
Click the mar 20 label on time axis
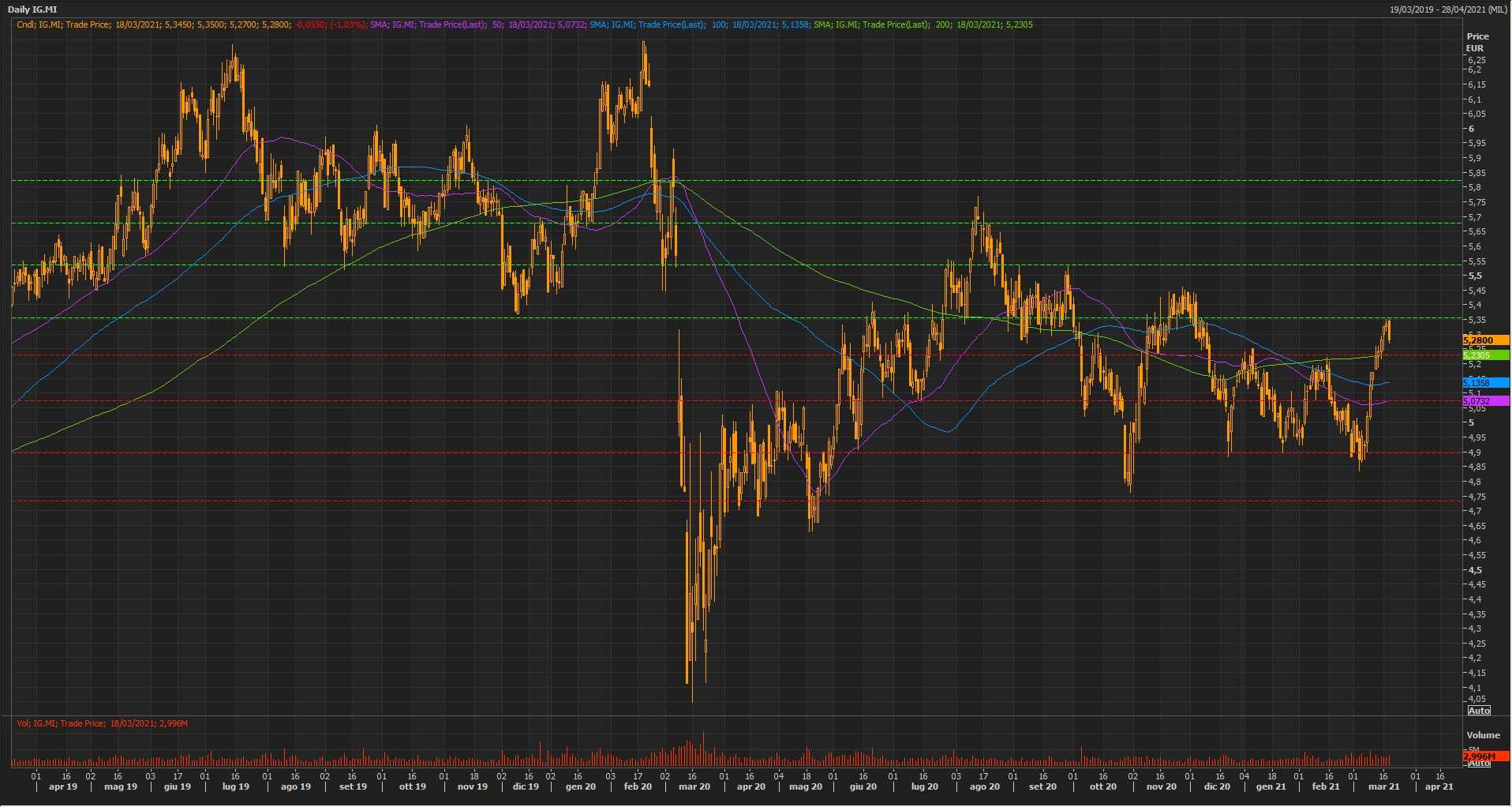pos(694,786)
